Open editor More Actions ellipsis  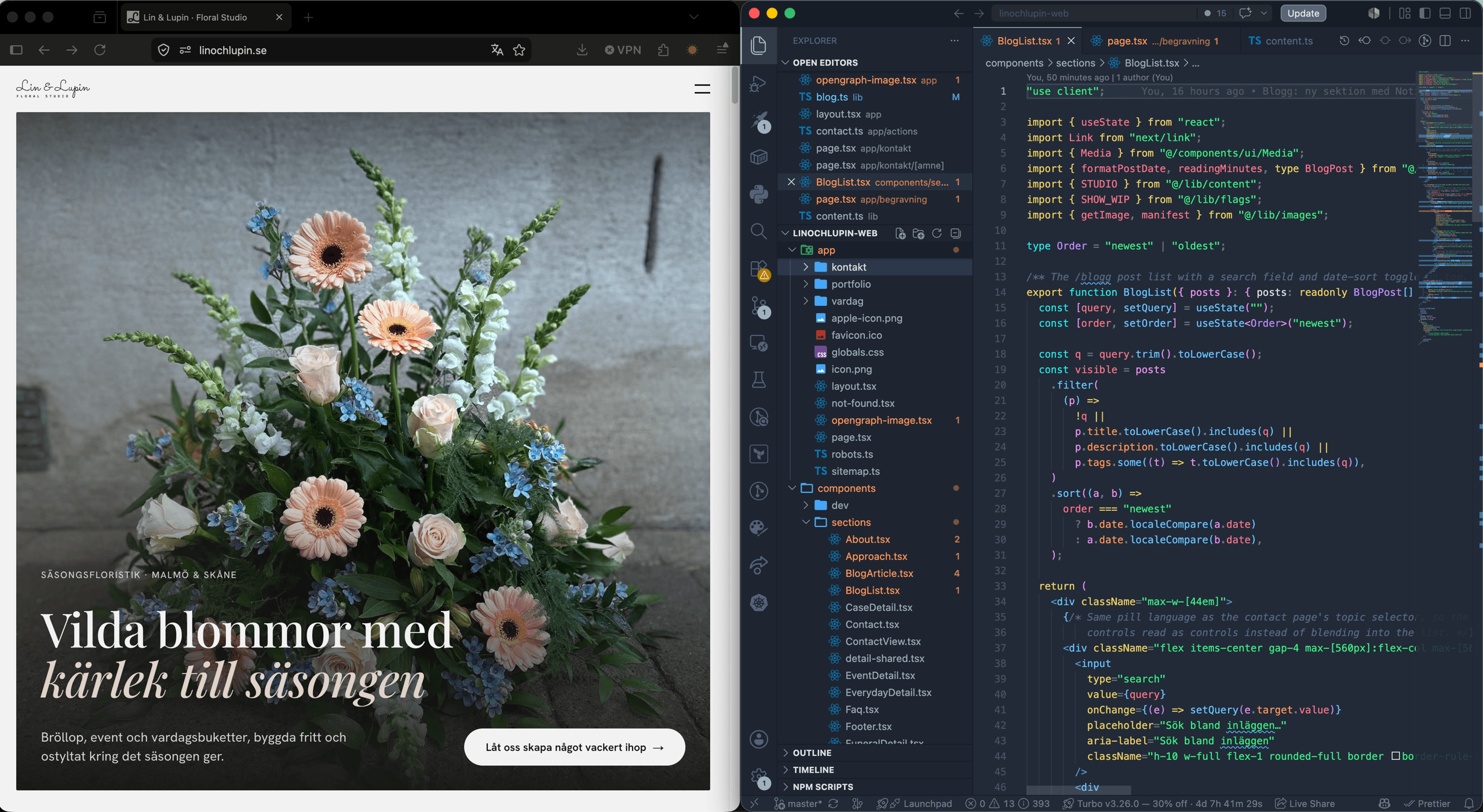[x=1466, y=41]
